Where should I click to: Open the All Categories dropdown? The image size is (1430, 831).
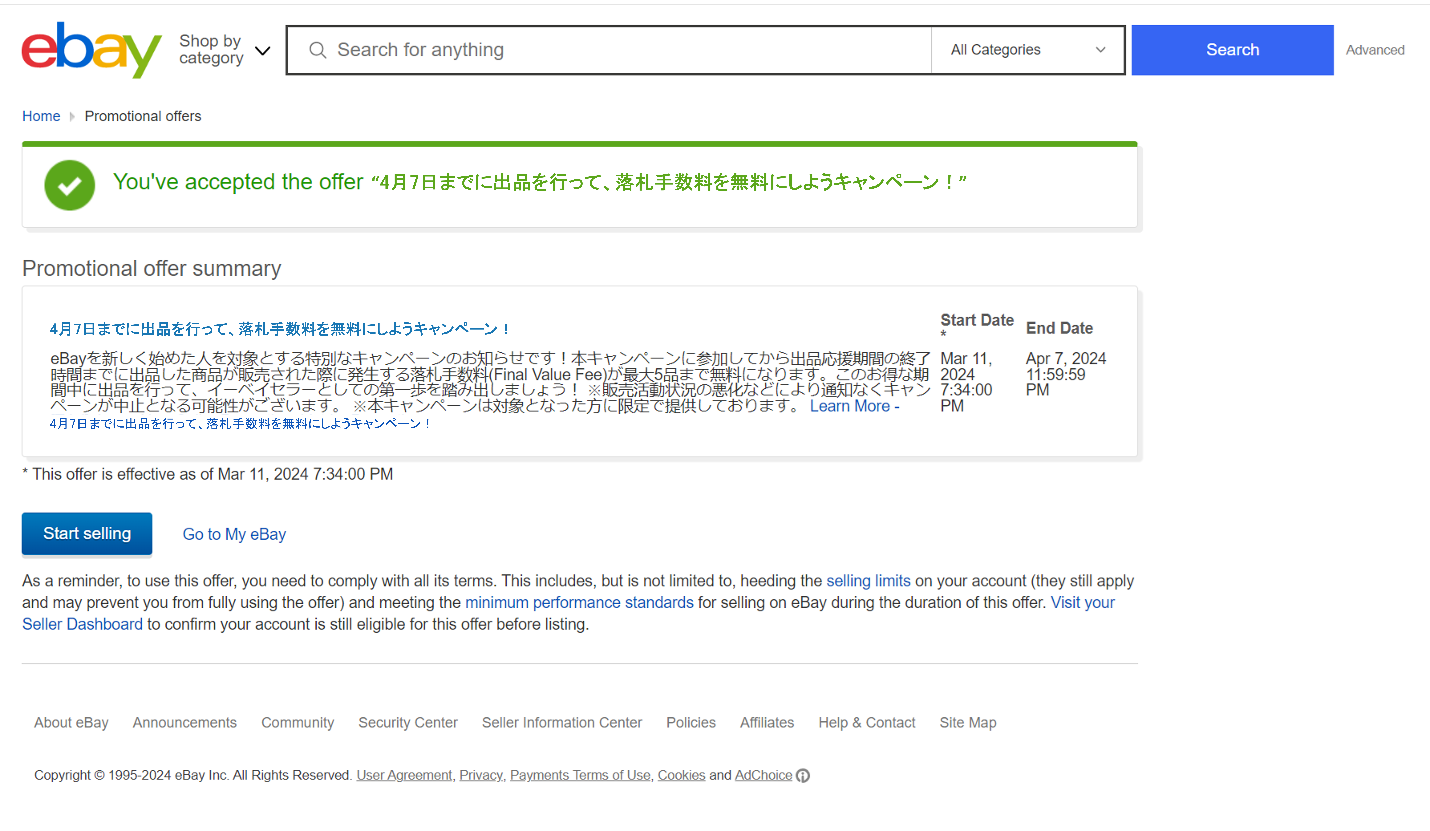pos(1028,50)
